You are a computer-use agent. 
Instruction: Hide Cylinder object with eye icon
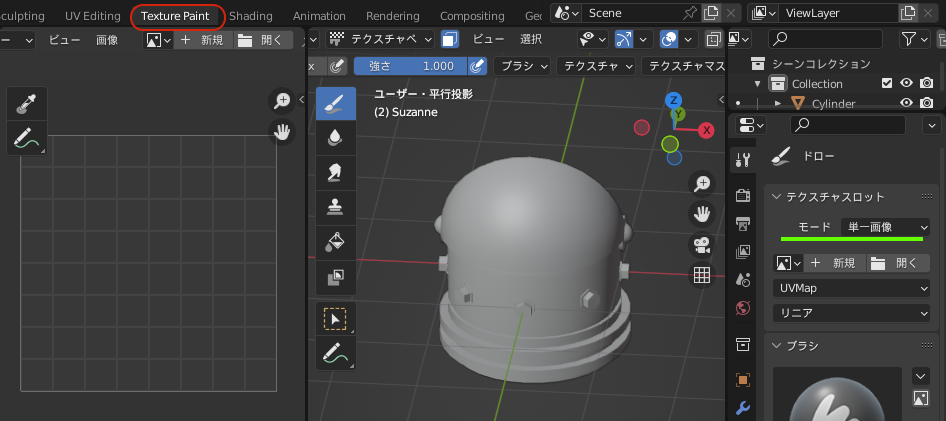[907, 103]
